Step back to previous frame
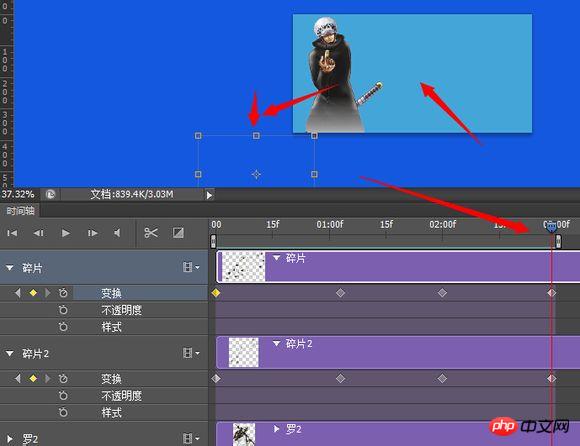 pos(39,233)
